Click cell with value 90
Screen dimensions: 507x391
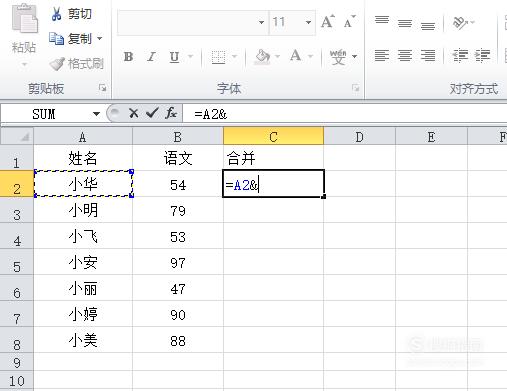pyautogui.click(x=178, y=314)
